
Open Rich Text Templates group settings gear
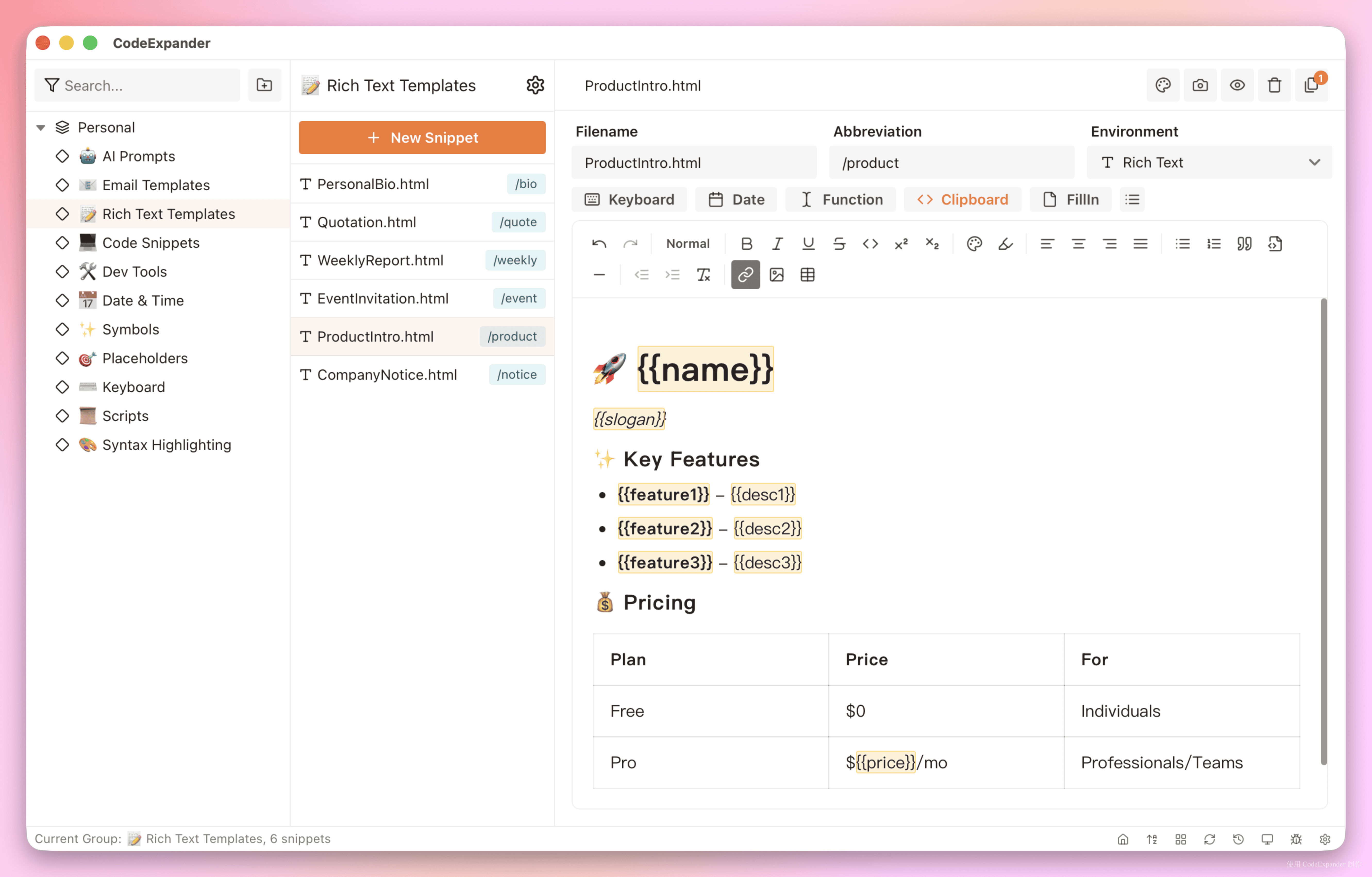[535, 86]
